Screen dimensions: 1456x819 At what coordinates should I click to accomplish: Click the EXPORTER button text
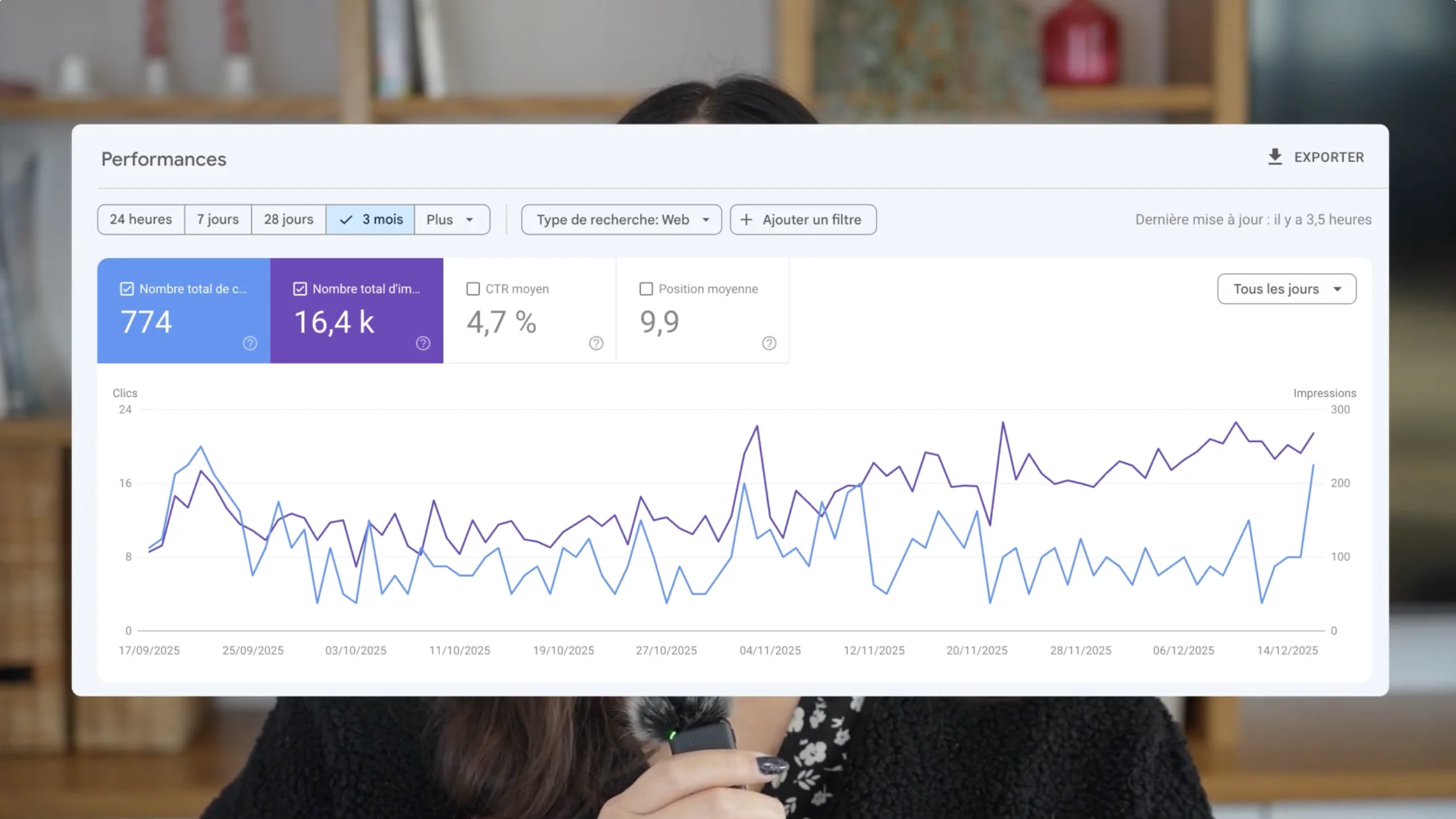point(1329,157)
